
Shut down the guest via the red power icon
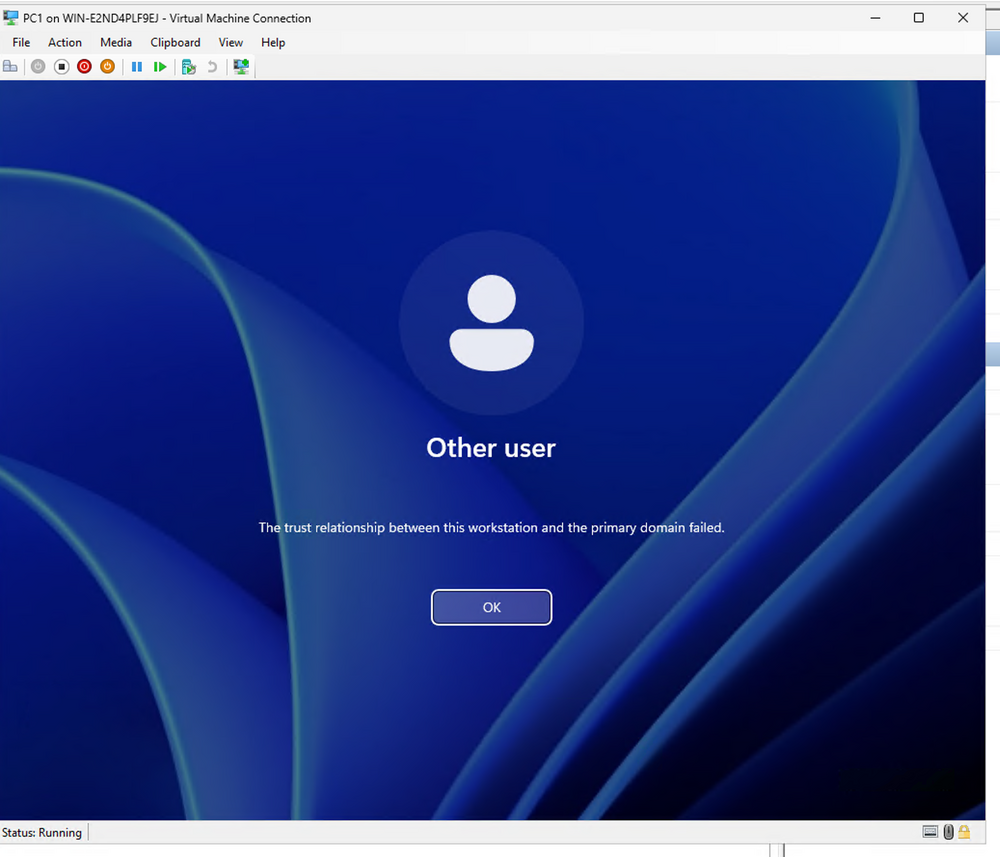[x=84, y=66]
